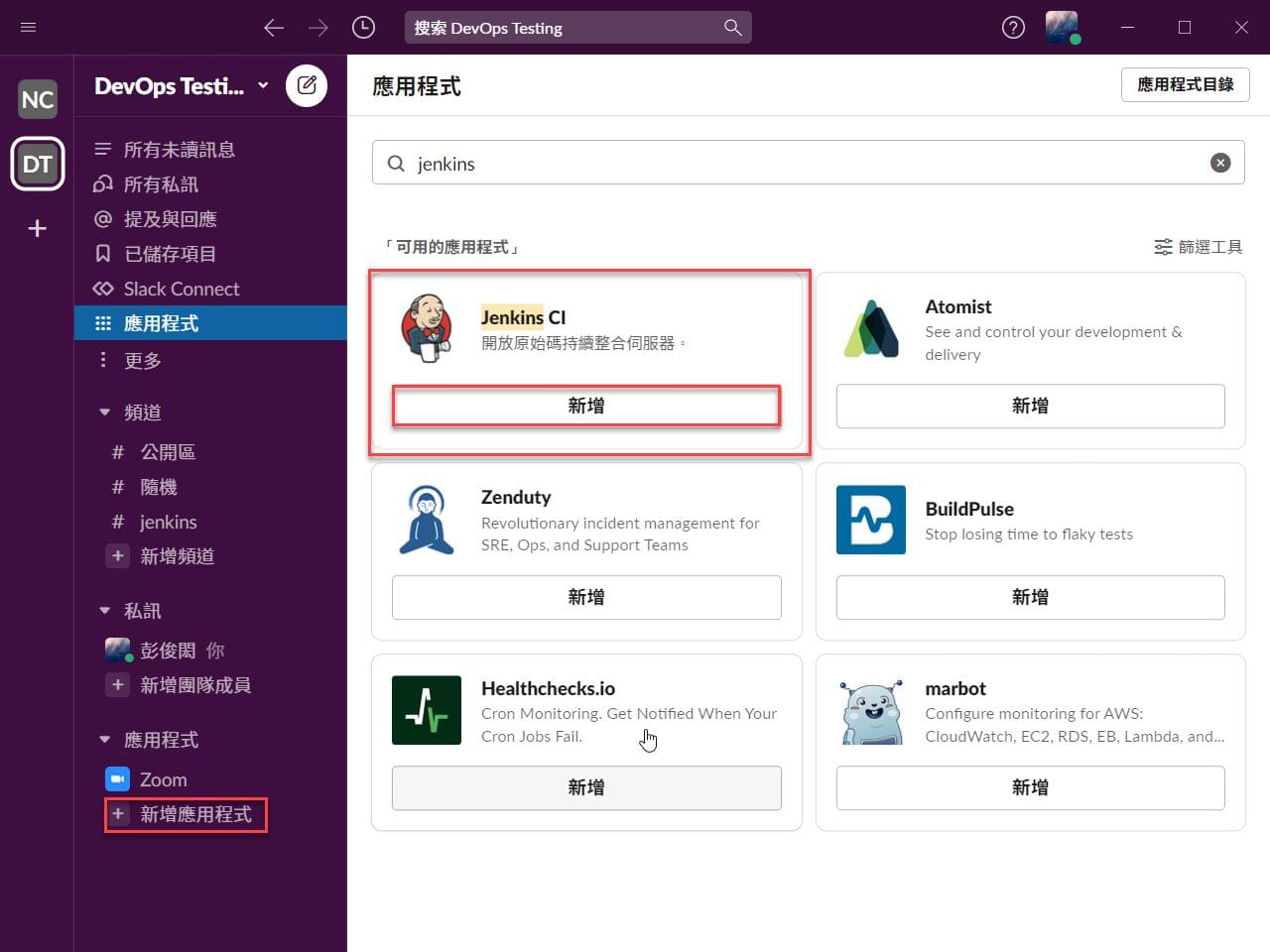This screenshot has width=1270, height=952.
Task: Switch to NC workspace
Action: pyautogui.click(x=38, y=99)
